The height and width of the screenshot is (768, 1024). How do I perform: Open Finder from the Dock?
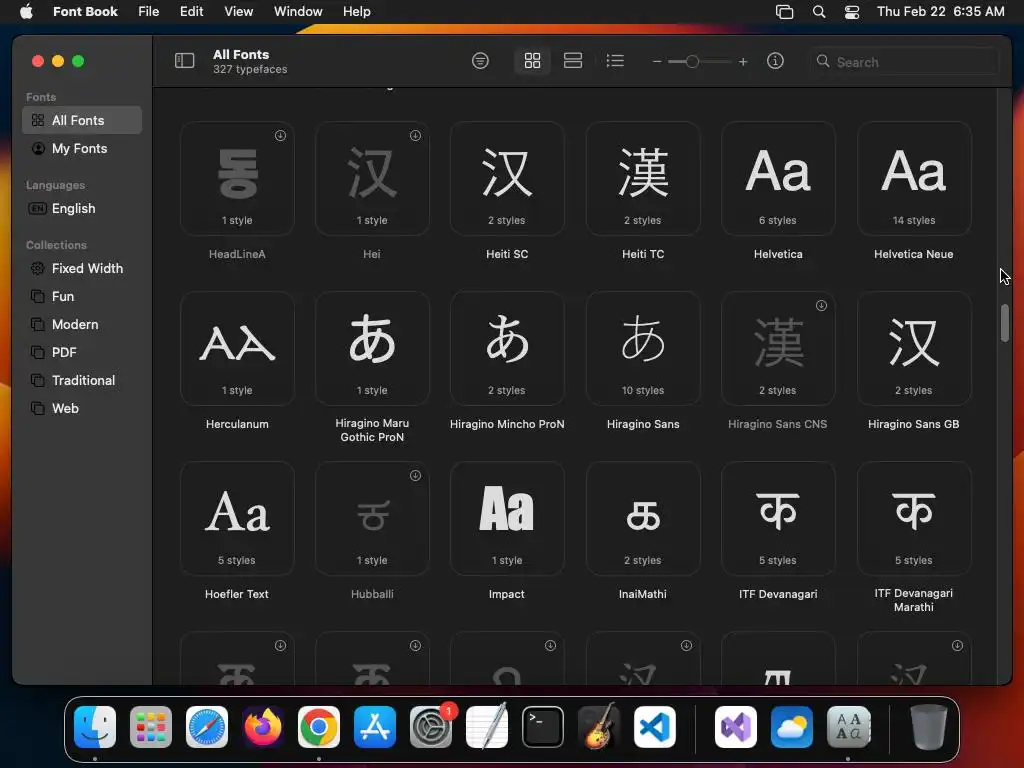(x=95, y=727)
